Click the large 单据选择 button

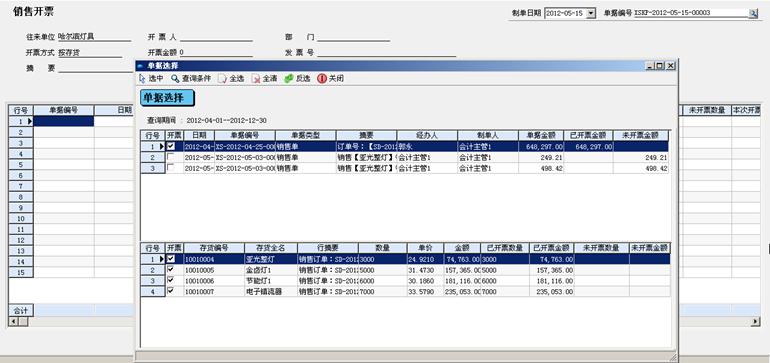[x=167, y=98]
